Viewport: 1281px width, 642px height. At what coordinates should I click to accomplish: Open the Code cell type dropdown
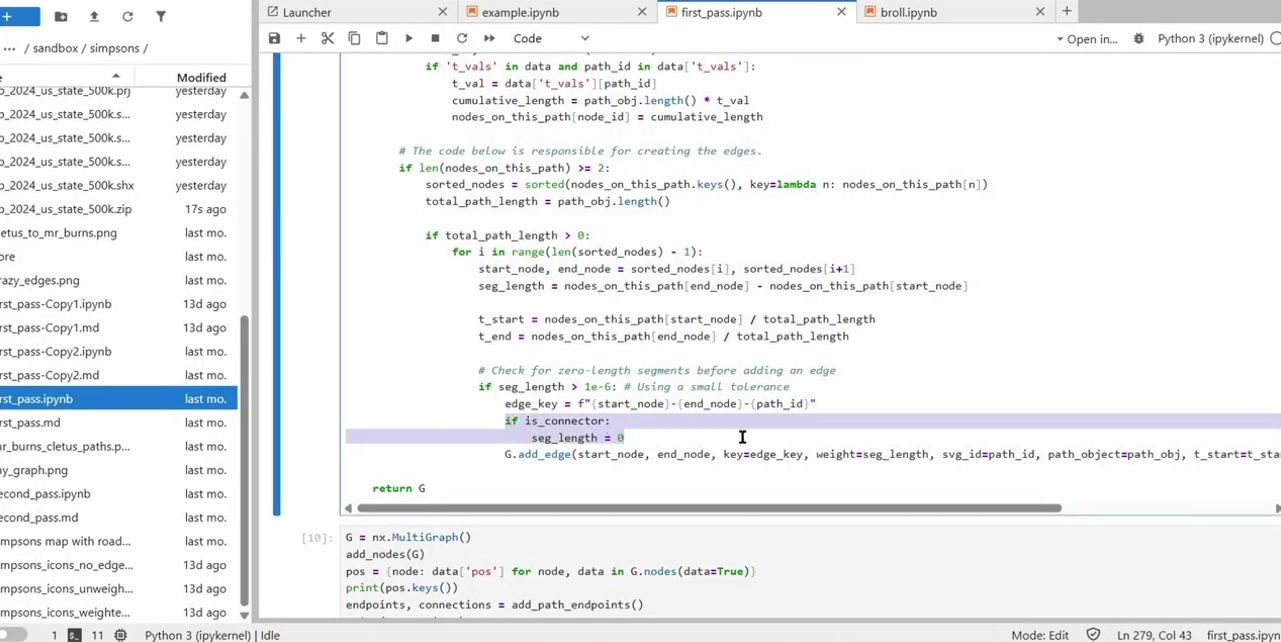[x=550, y=38]
